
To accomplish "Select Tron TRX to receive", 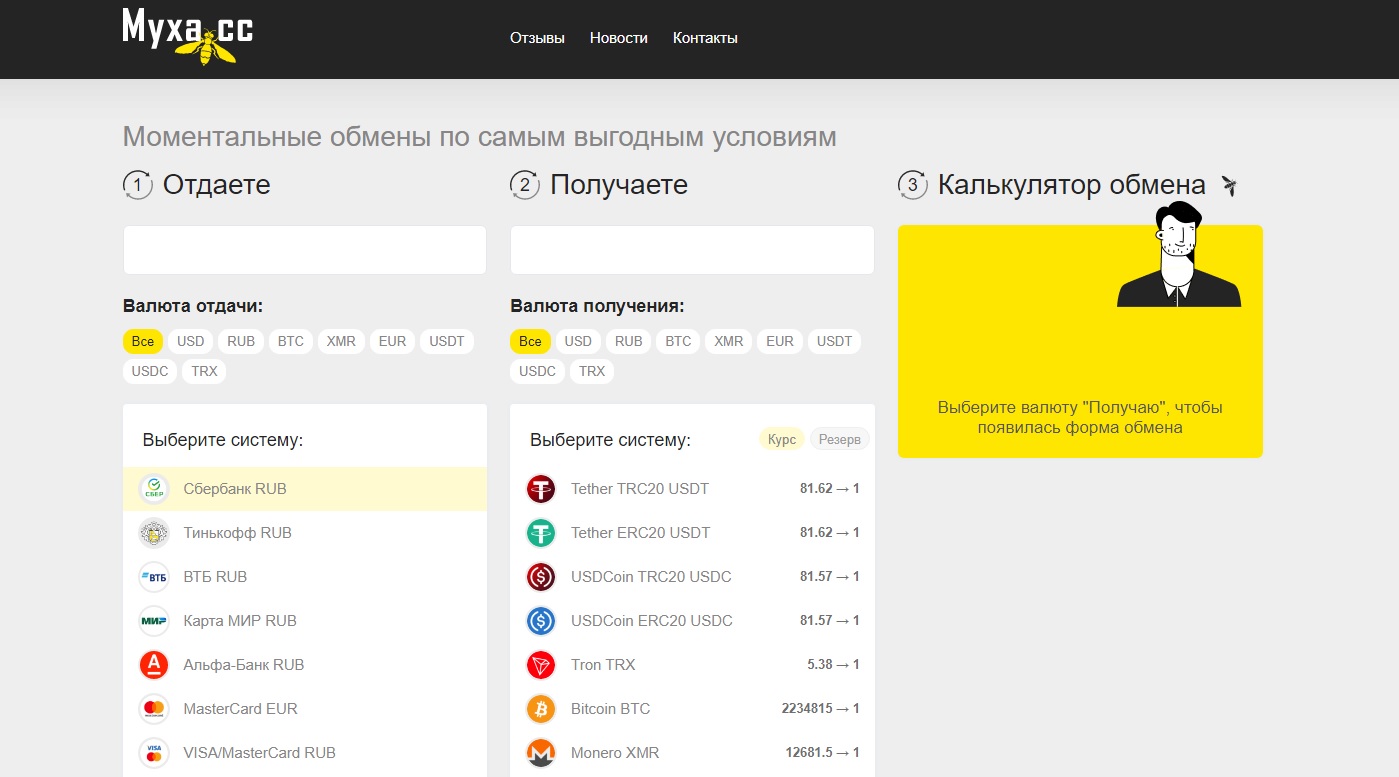I will [692, 665].
